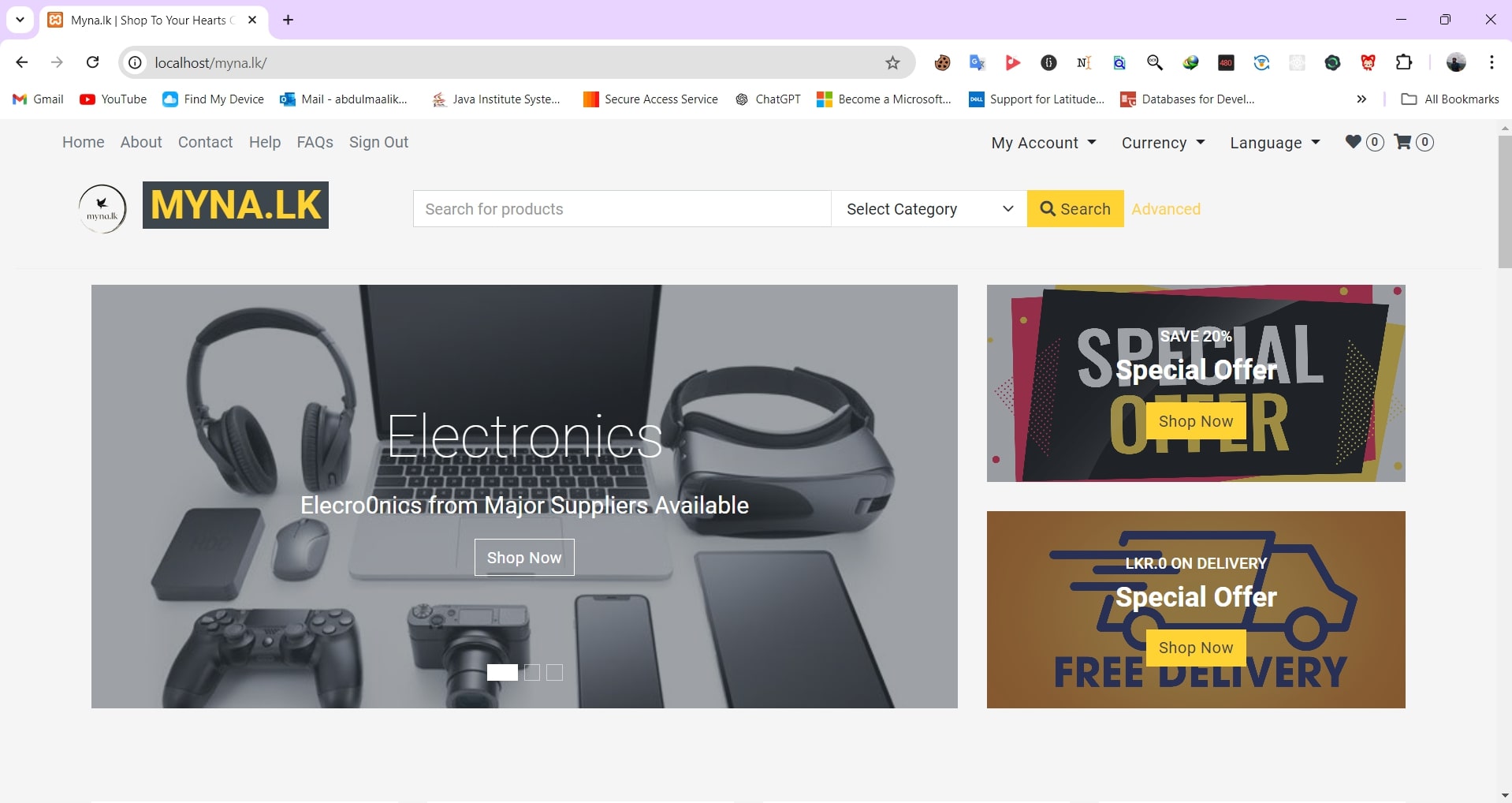Click Shop Now on the Electronics banner

pos(523,557)
